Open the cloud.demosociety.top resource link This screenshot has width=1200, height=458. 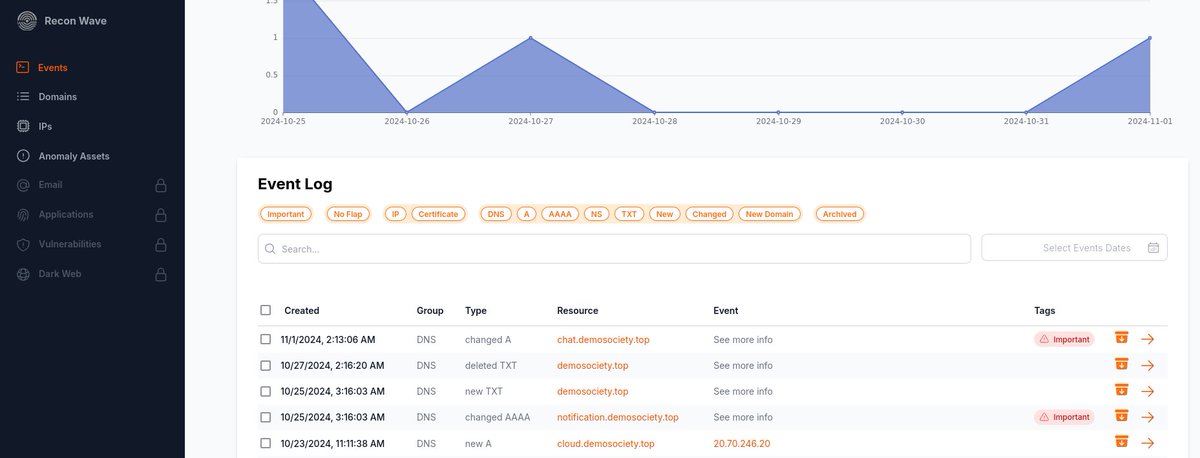point(606,444)
